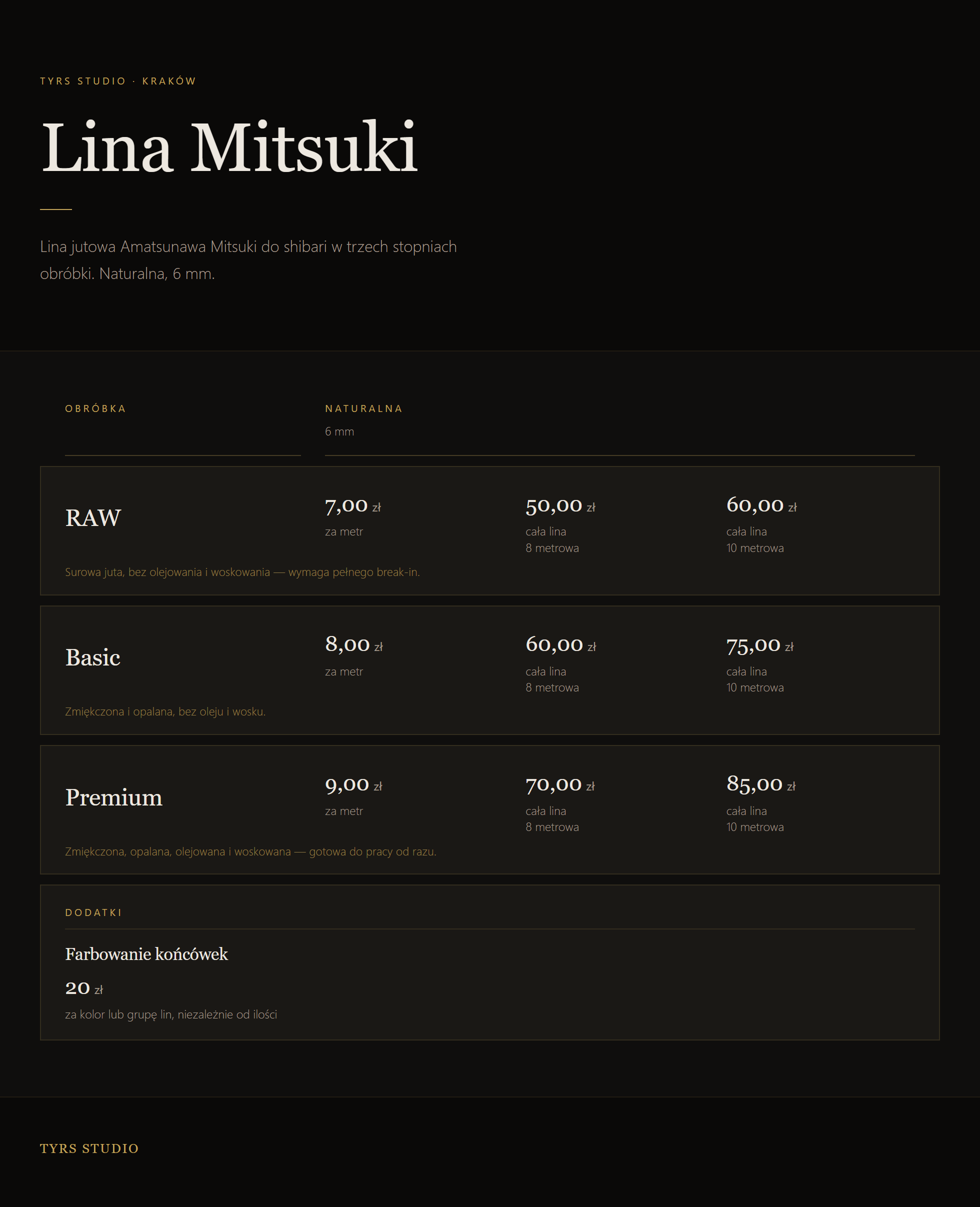Click 'za metr' label in the RAW row
Image resolution: width=980 pixels, height=1207 pixels.
point(344,532)
